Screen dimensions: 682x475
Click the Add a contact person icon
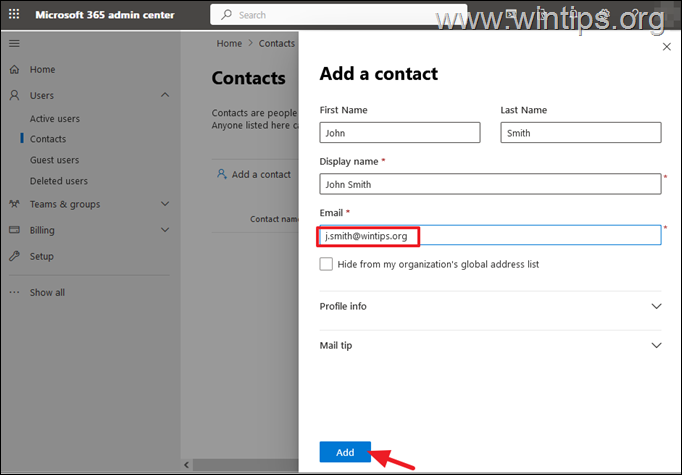(222, 174)
